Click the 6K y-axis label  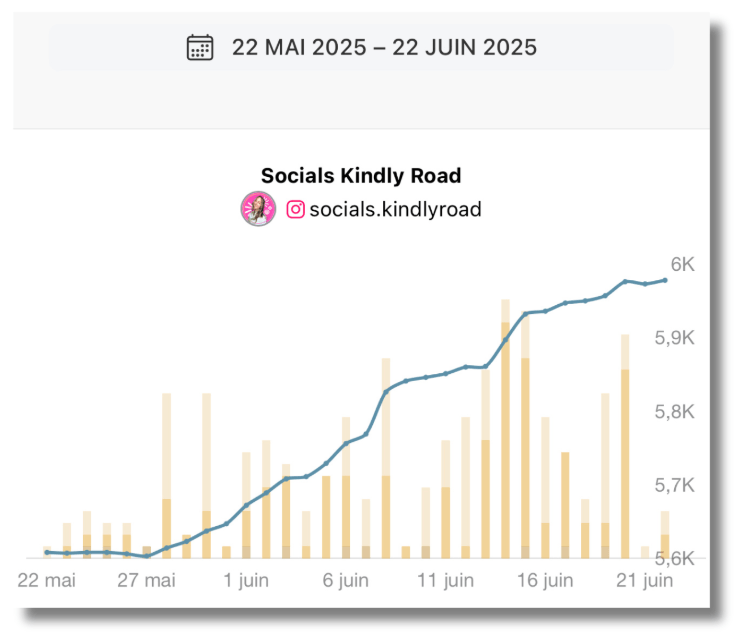tap(682, 264)
